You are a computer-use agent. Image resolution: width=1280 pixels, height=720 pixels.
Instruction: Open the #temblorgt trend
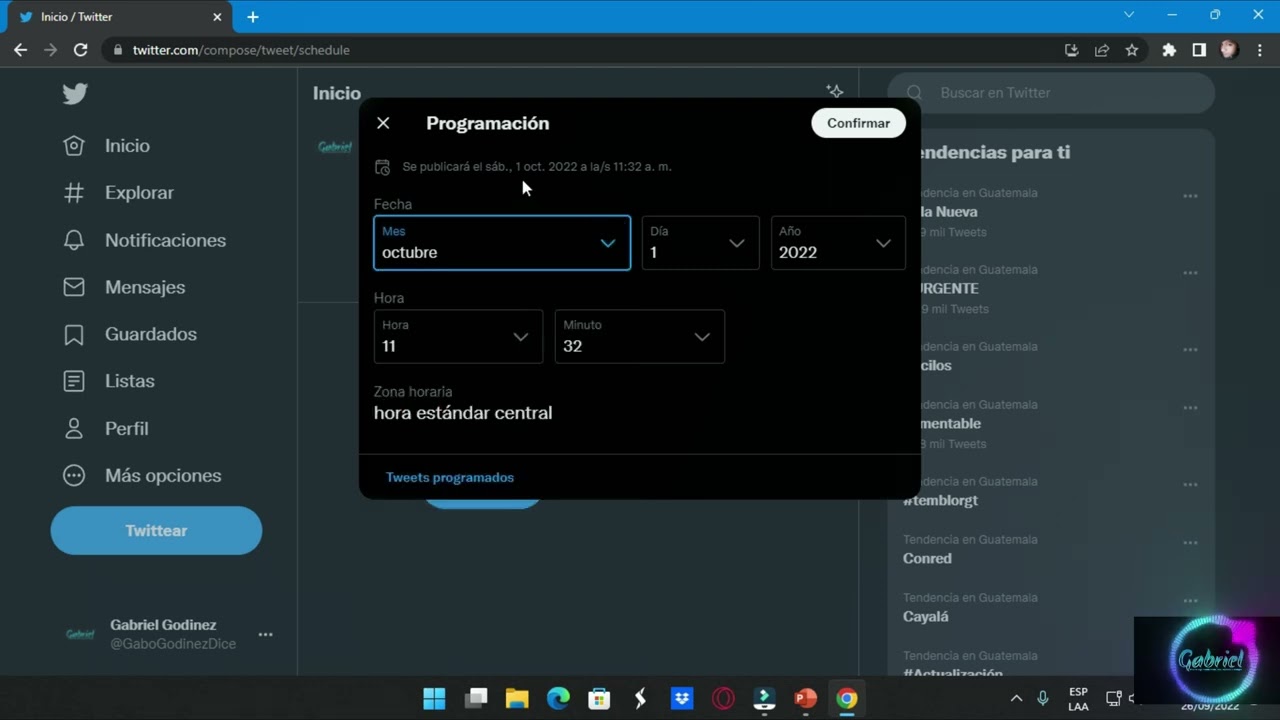(x=940, y=500)
